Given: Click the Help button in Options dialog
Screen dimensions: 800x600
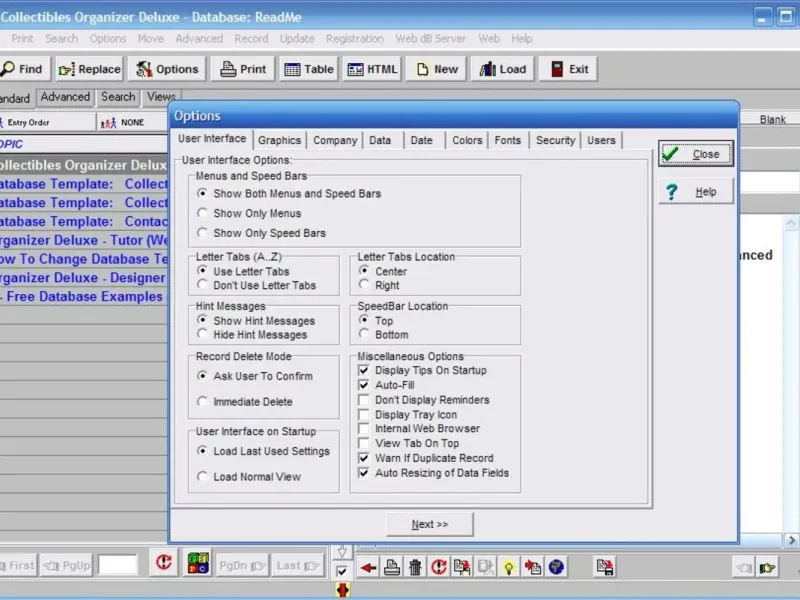Looking at the screenshot, I should point(695,192).
